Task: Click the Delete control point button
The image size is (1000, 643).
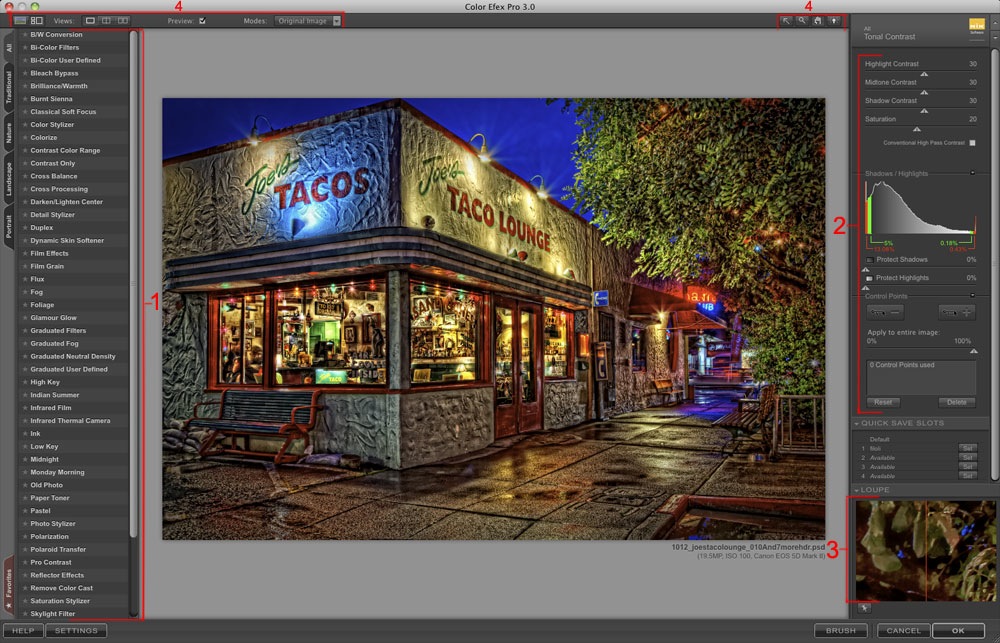Action: tap(957, 403)
